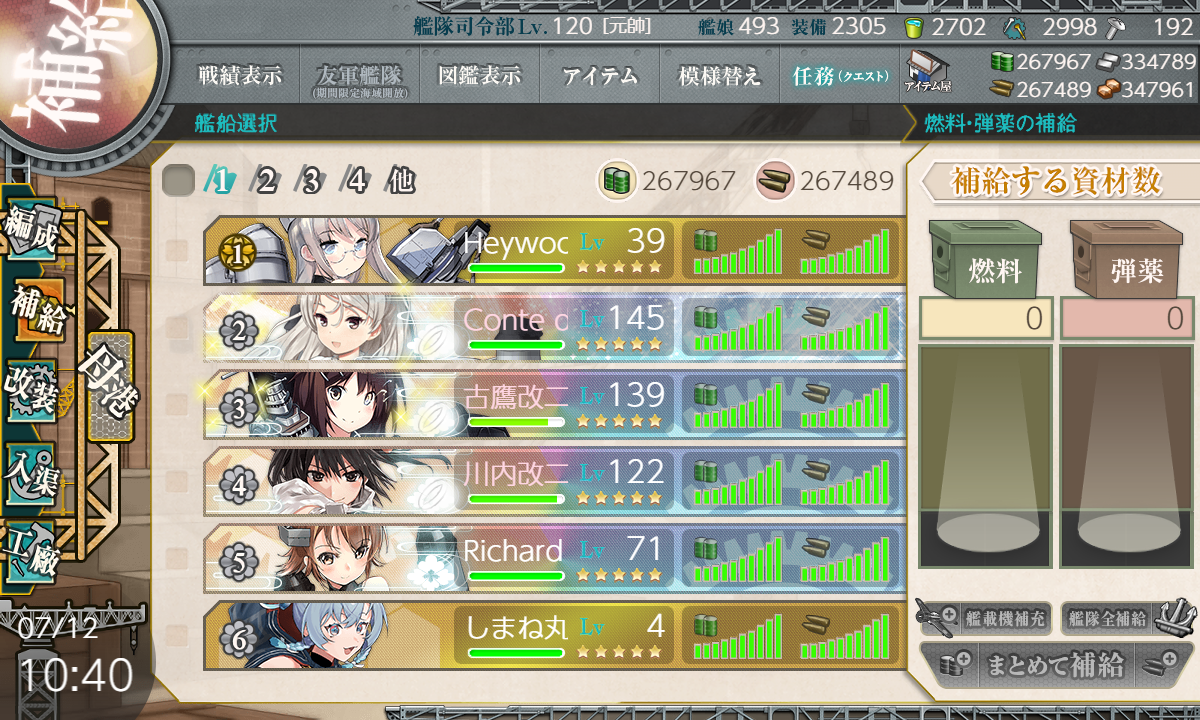Click the まとめて補給 resupply button
Image resolution: width=1200 pixels, height=720 pixels.
pos(1056,665)
